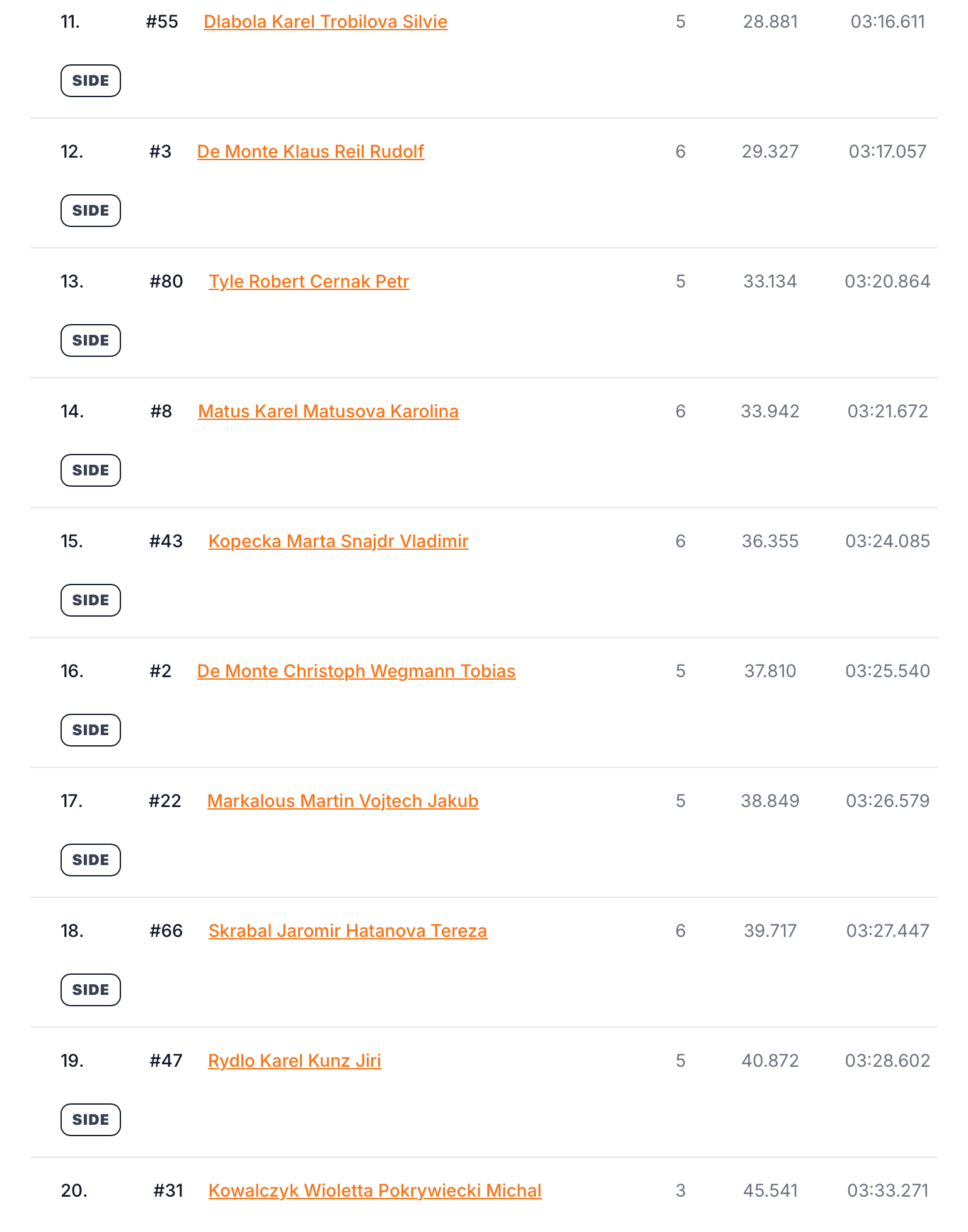
Task: Open Tyle Robert Cernak Petr link
Action: pyautogui.click(x=309, y=282)
